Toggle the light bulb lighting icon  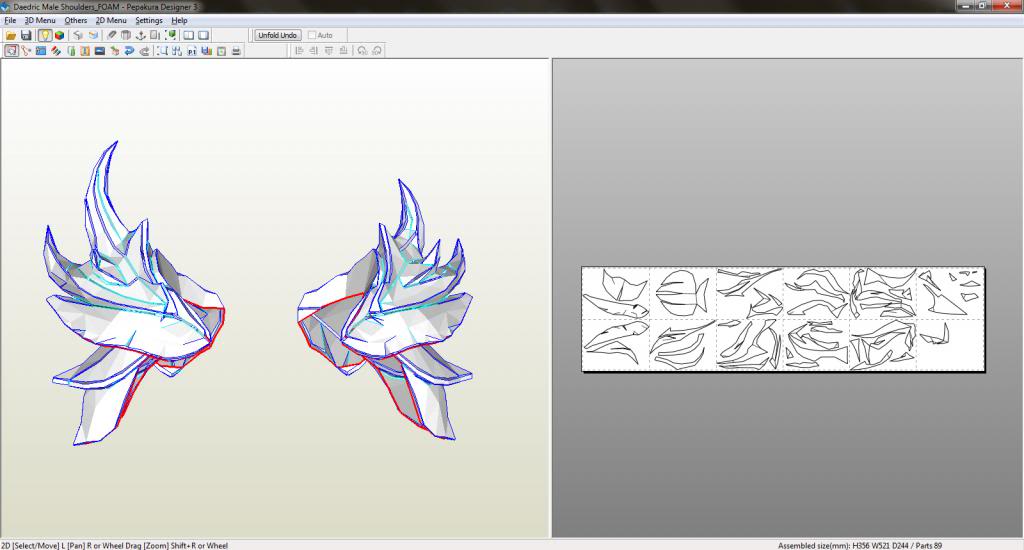pos(44,35)
